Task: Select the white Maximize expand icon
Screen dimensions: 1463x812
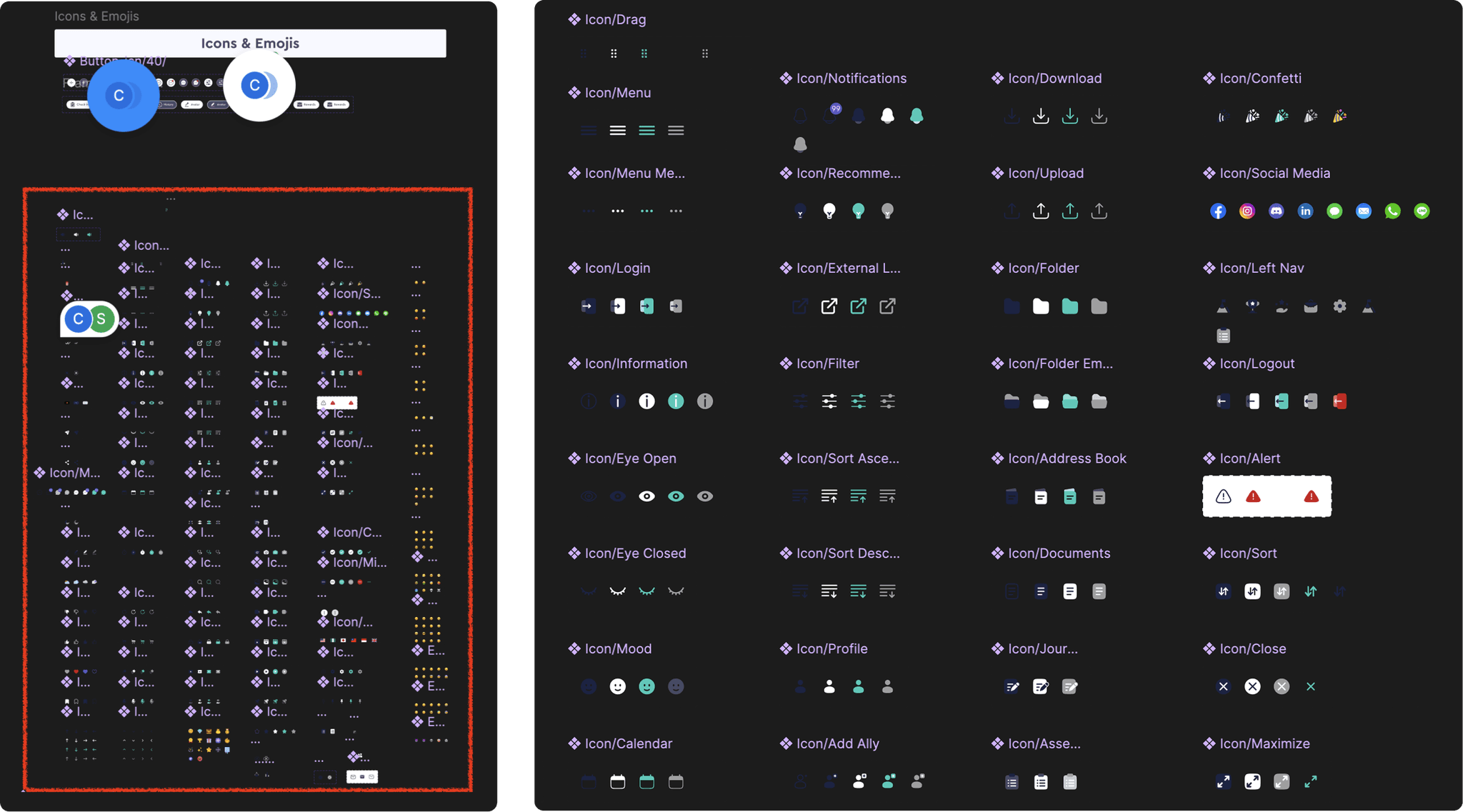Action: (x=1252, y=782)
